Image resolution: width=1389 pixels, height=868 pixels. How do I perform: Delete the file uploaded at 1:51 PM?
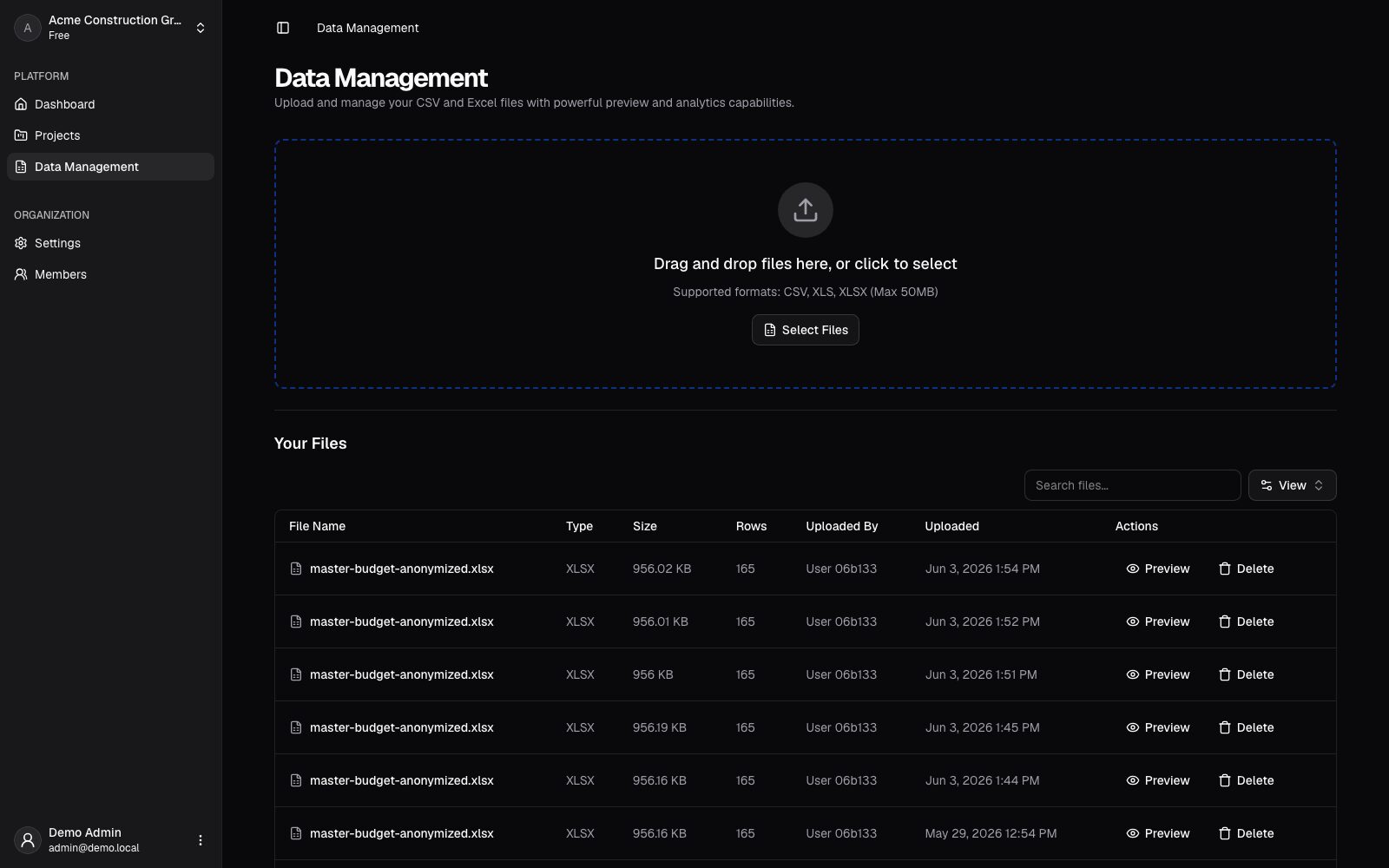pos(1246,674)
